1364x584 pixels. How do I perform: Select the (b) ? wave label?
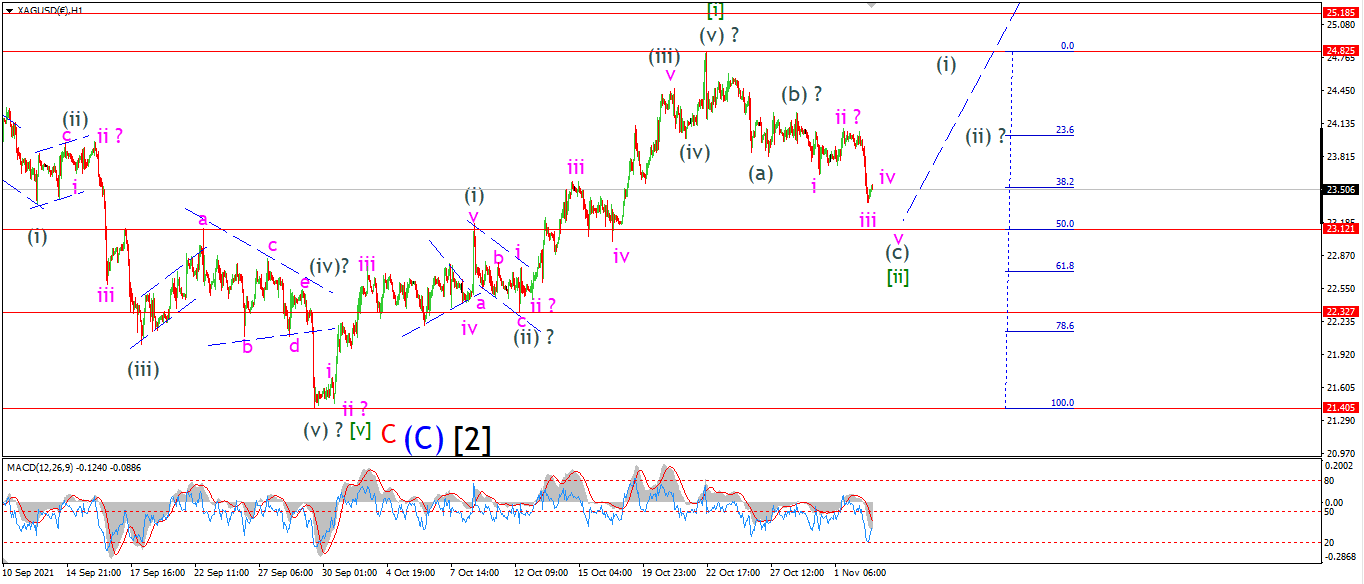point(802,95)
